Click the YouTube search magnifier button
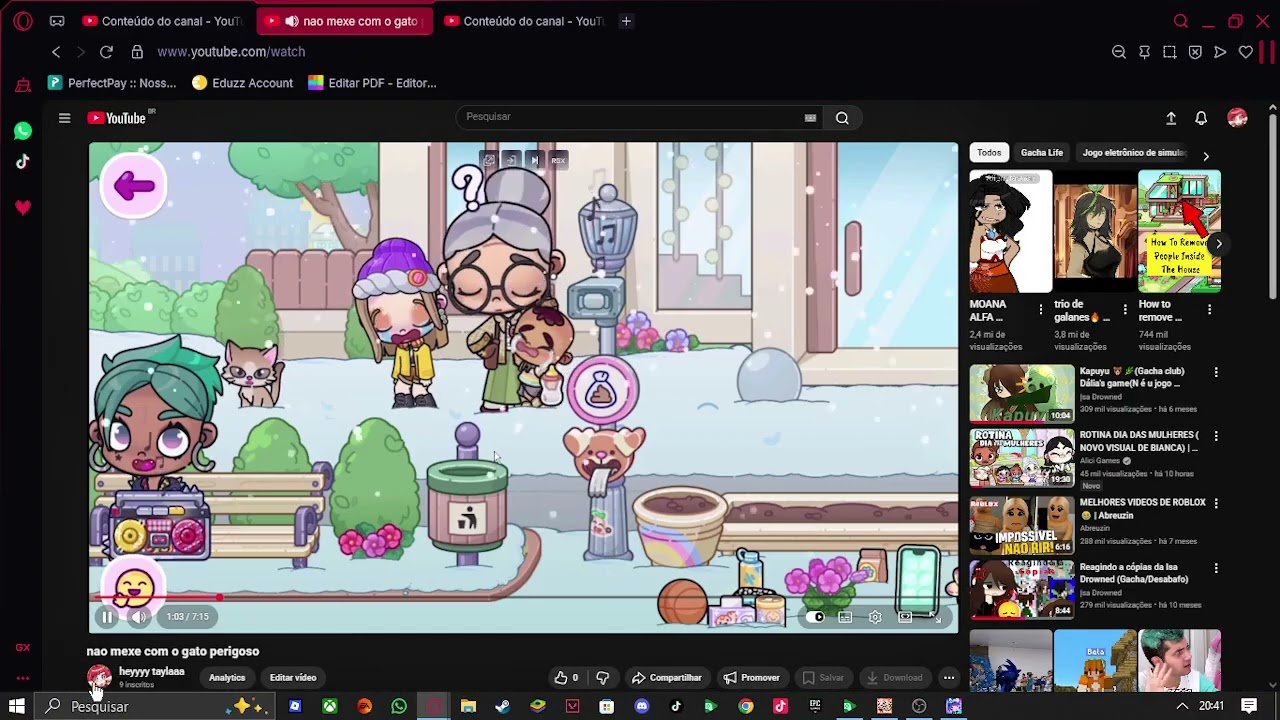 tap(842, 118)
